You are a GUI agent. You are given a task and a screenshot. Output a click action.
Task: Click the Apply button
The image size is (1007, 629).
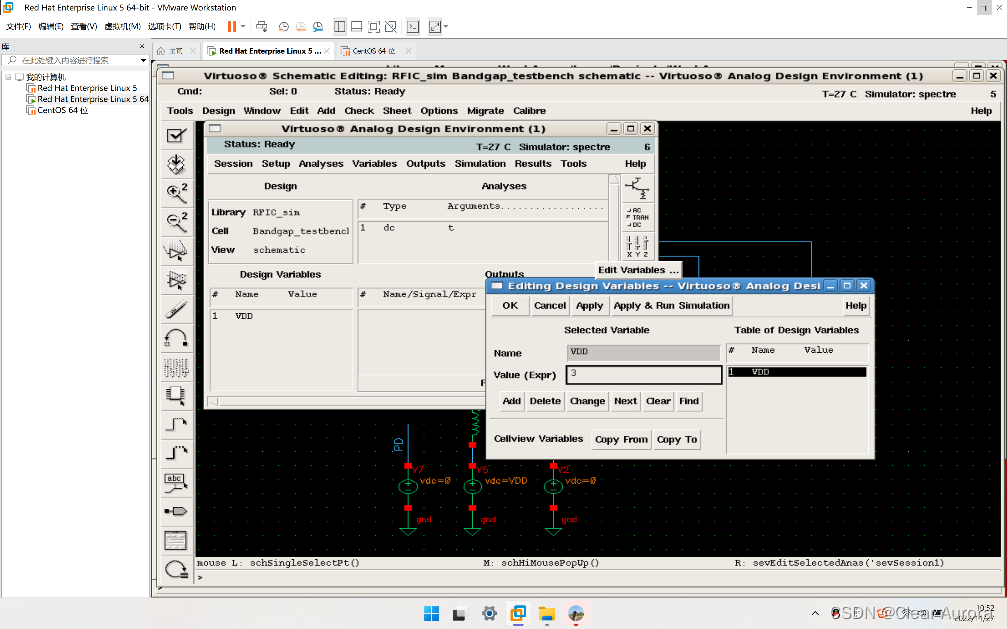[589, 306]
